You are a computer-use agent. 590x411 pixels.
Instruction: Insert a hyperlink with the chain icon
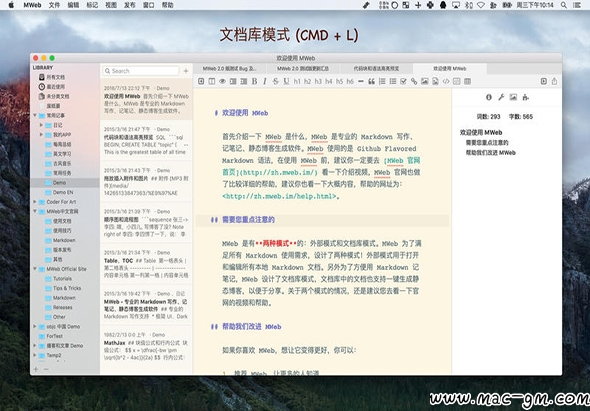(x=414, y=81)
